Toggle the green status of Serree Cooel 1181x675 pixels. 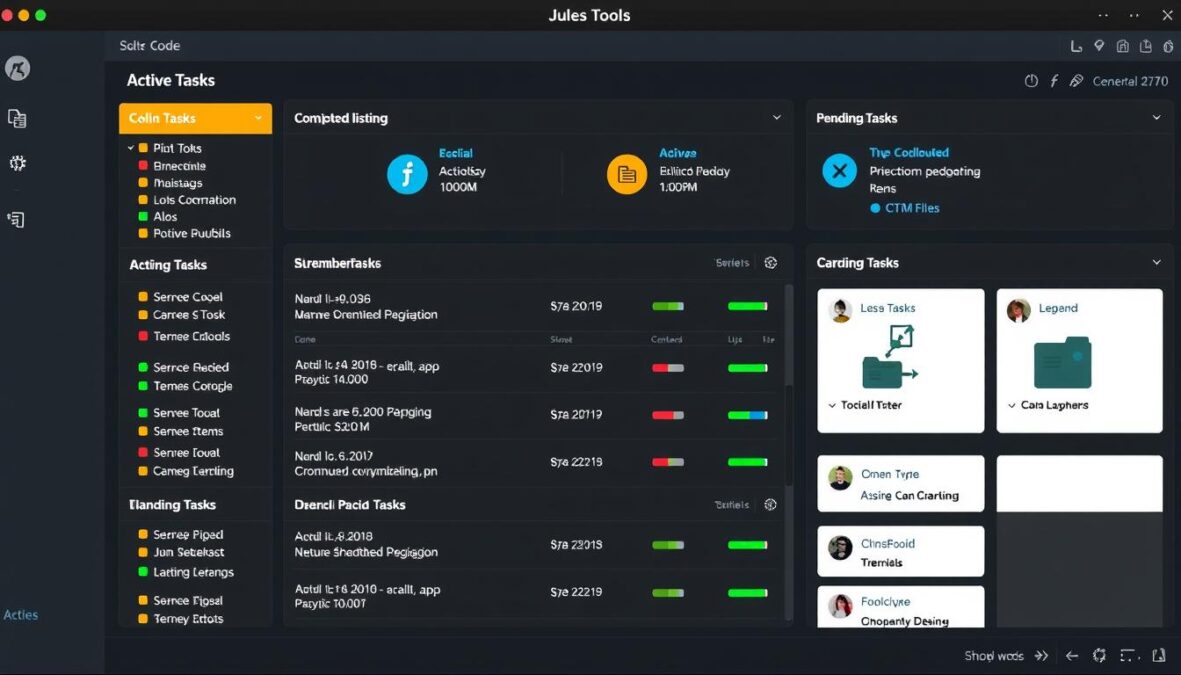143,296
